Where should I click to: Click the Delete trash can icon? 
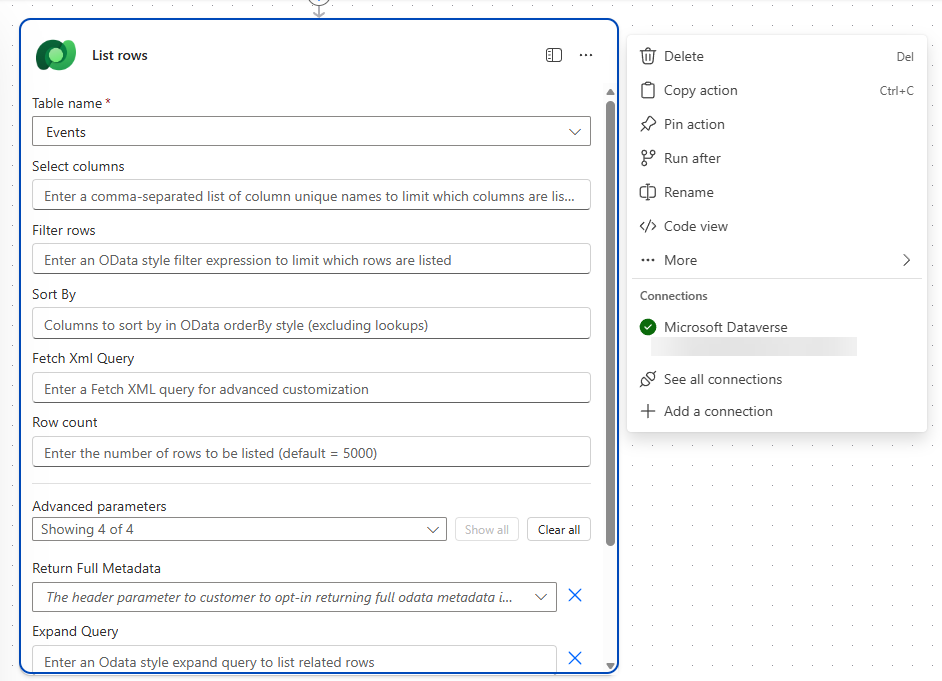point(648,56)
